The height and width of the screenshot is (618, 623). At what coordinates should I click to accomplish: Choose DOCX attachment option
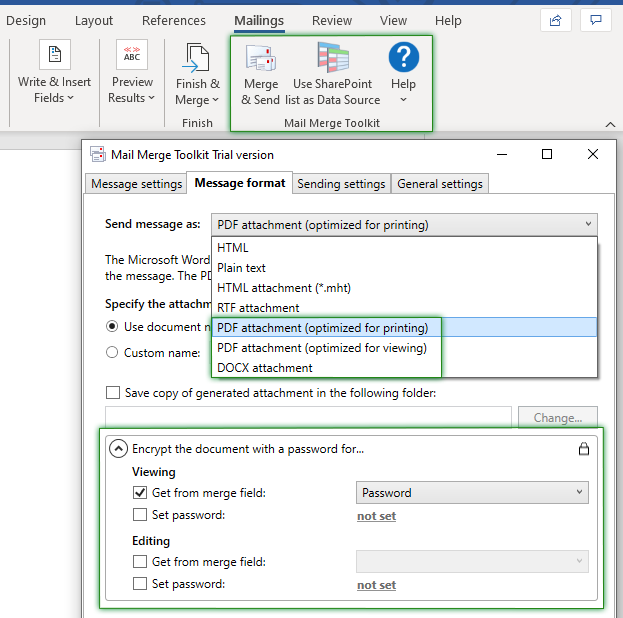pos(404,368)
